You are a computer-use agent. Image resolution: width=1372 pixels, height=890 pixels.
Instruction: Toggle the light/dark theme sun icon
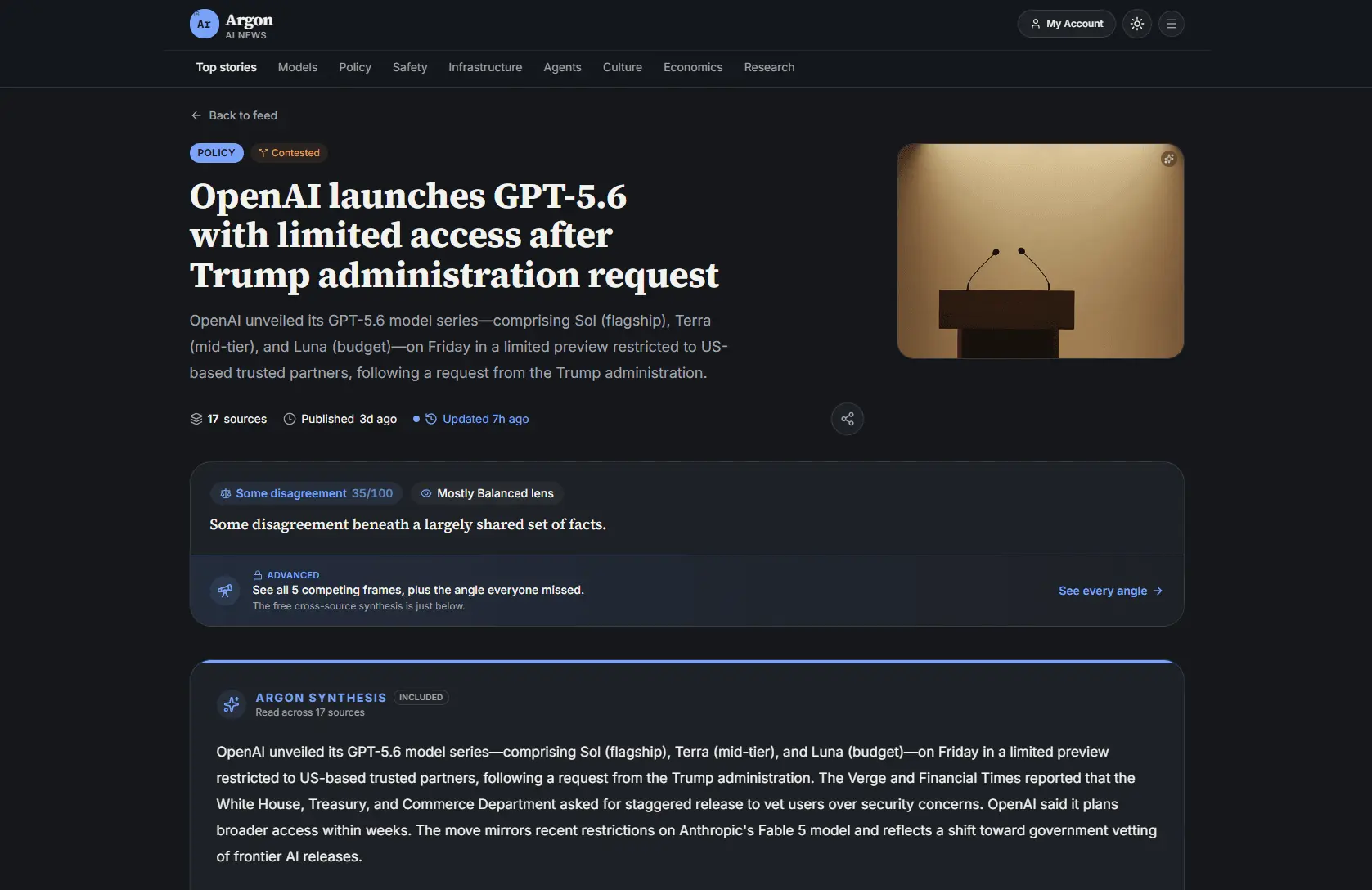click(x=1137, y=24)
